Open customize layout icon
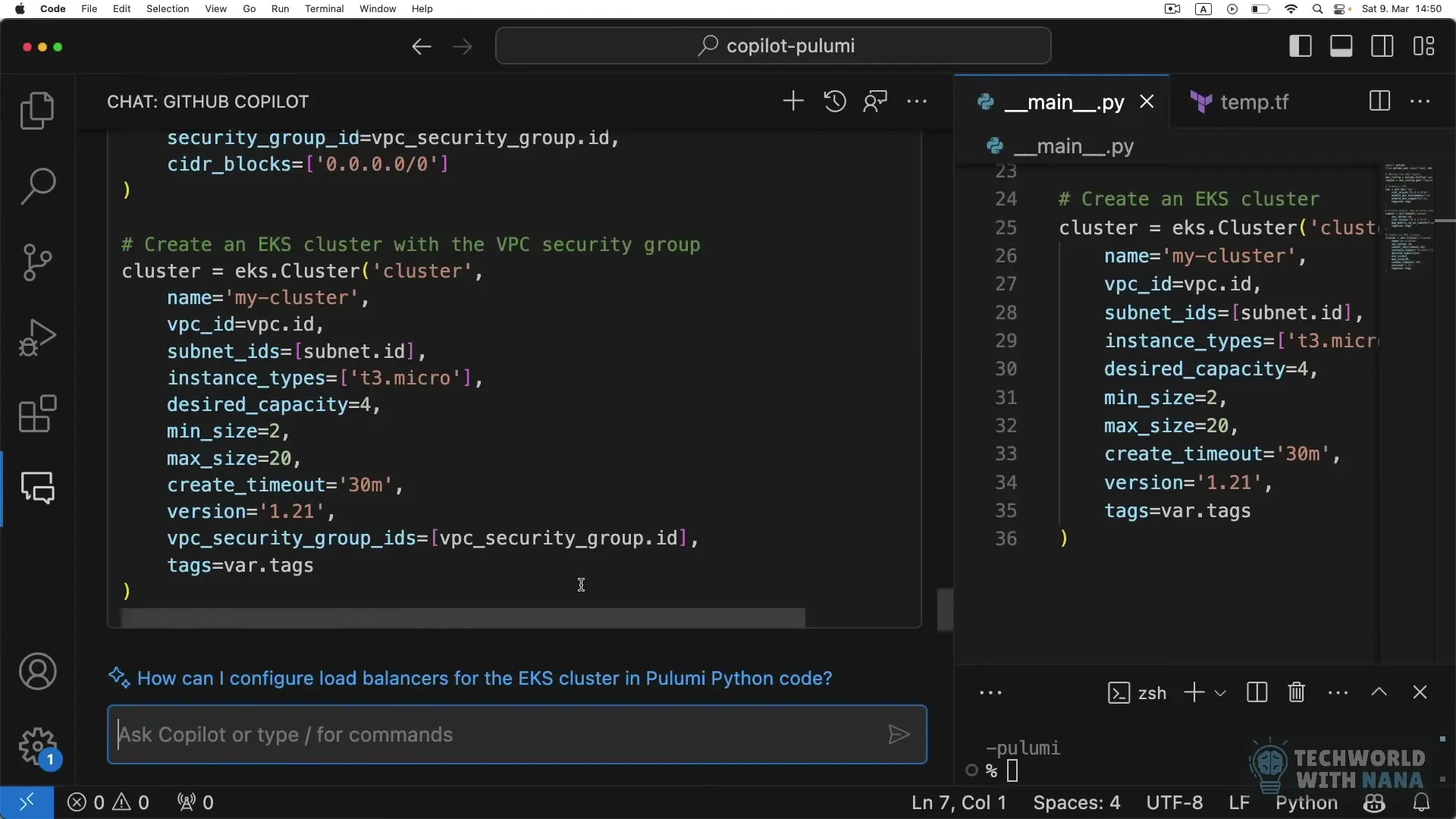This screenshot has width=1456, height=819. point(1423,46)
